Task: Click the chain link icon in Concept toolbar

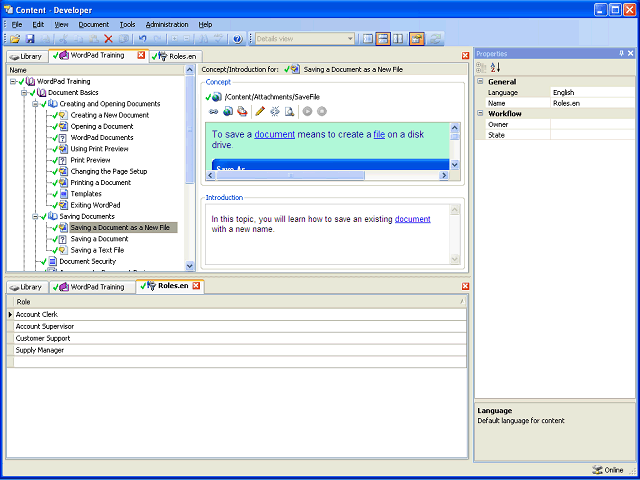Action: [213, 111]
